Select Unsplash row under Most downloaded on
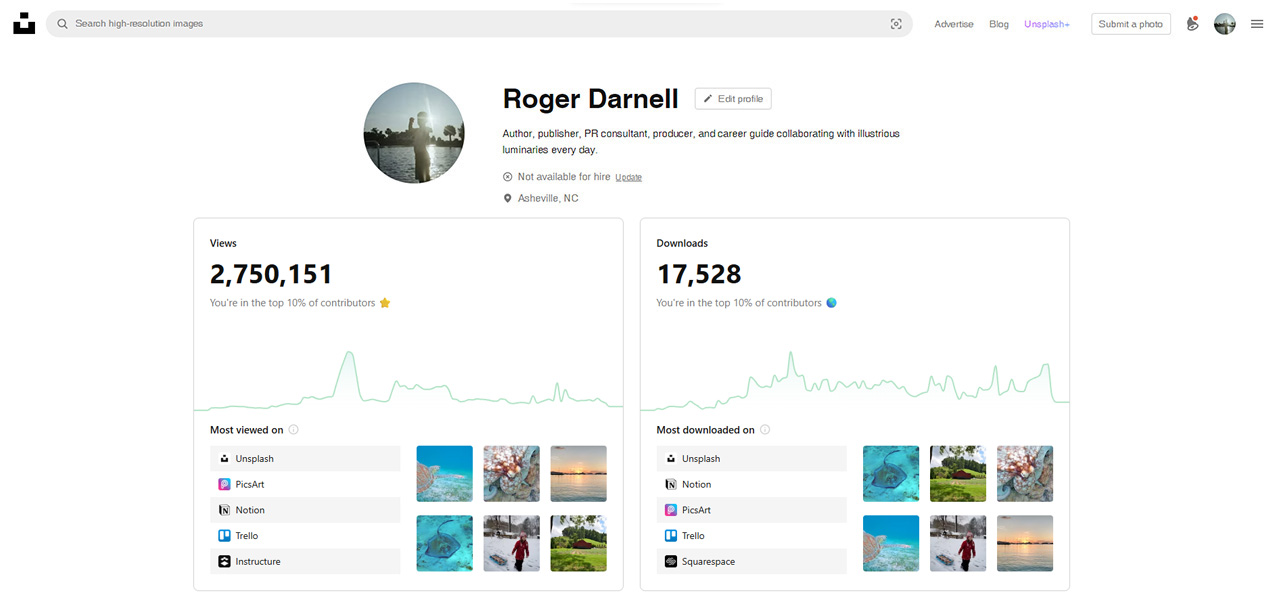 [752, 459]
